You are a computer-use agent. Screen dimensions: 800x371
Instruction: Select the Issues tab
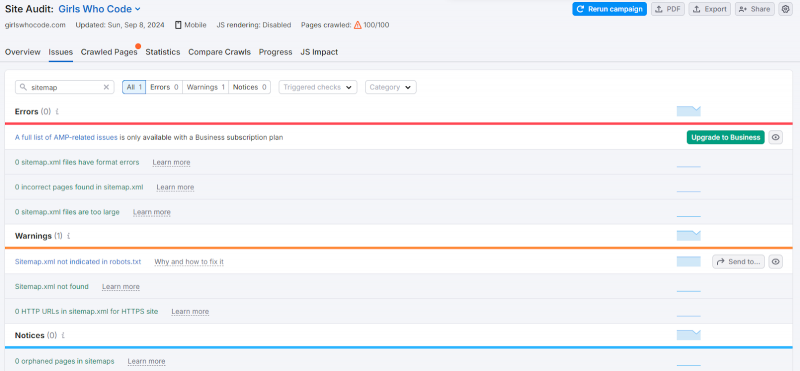[61, 52]
